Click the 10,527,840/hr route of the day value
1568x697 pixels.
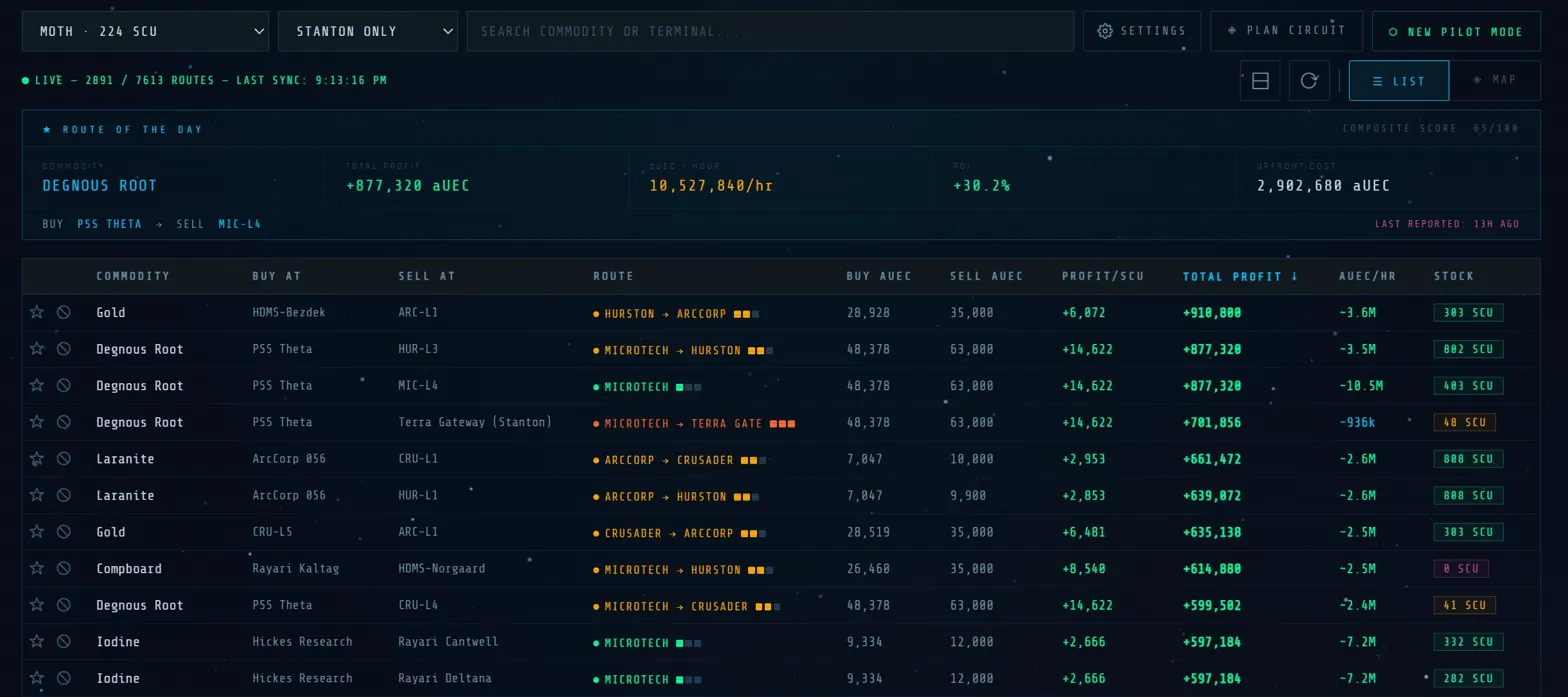point(710,186)
